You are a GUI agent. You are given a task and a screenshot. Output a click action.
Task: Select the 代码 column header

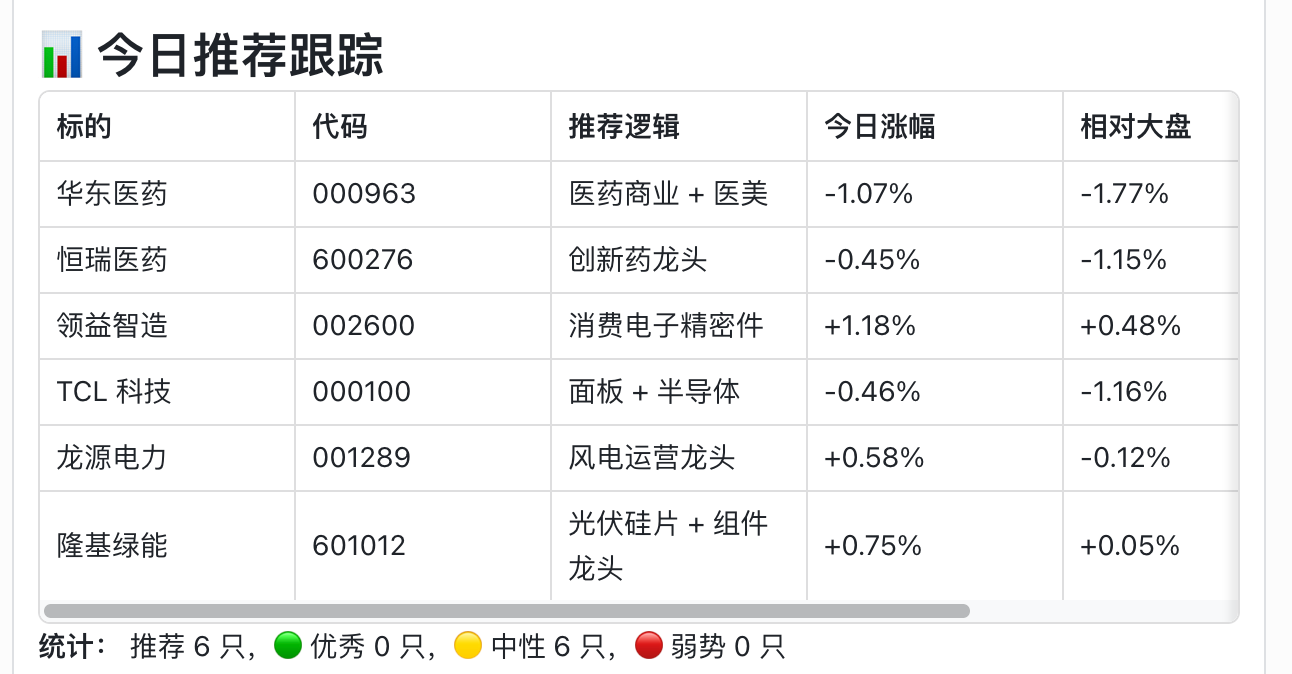(340, 127)
